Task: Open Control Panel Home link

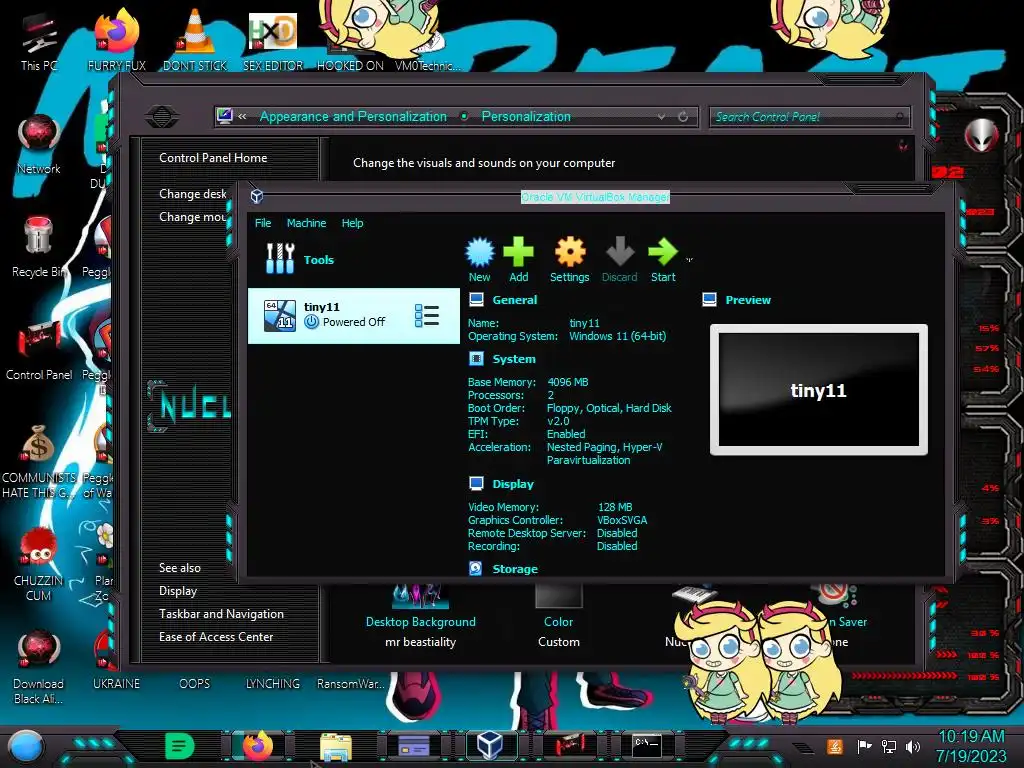Action: (x=213, y=157)
